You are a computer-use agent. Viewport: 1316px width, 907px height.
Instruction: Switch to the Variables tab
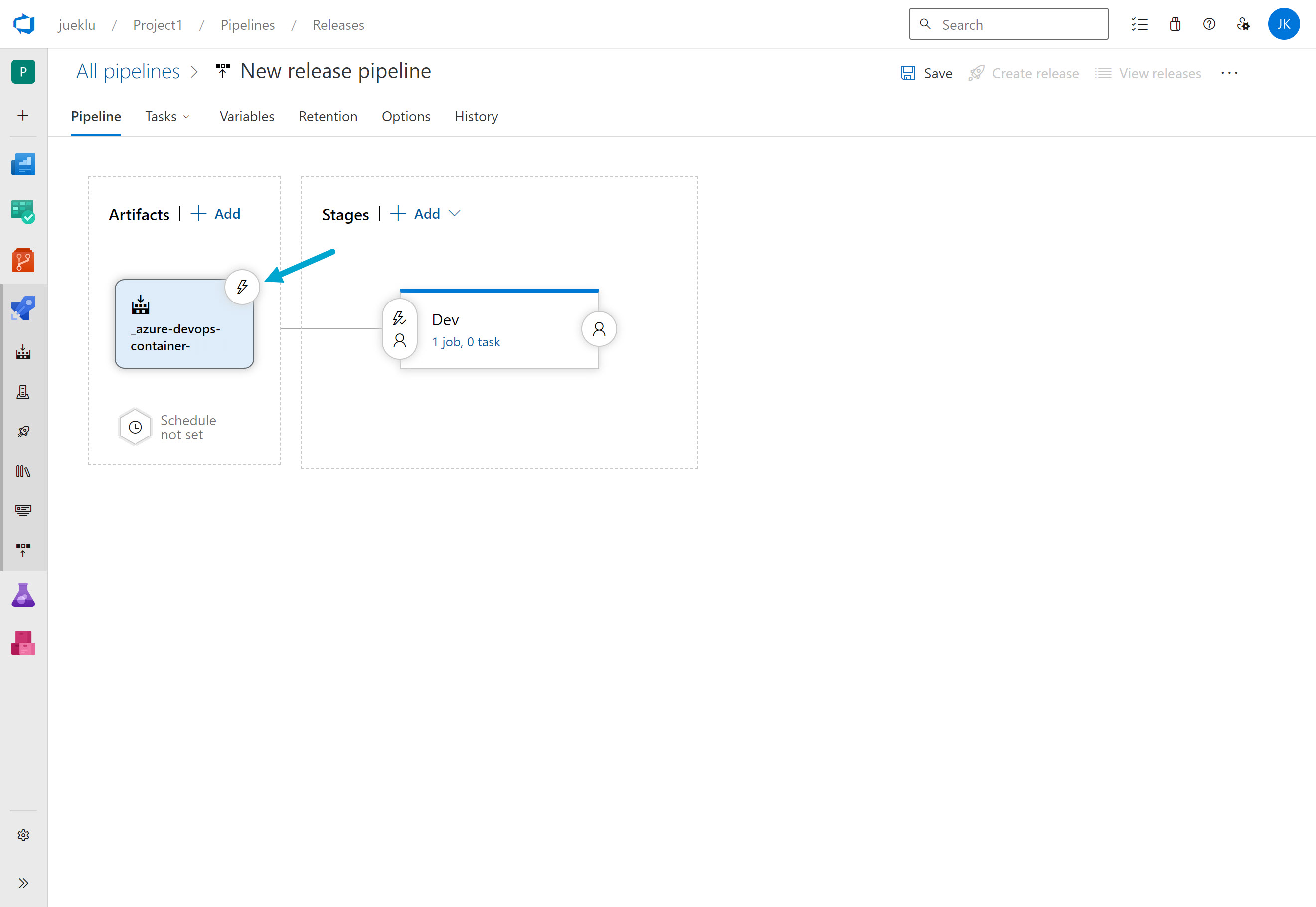coord(247,117)
